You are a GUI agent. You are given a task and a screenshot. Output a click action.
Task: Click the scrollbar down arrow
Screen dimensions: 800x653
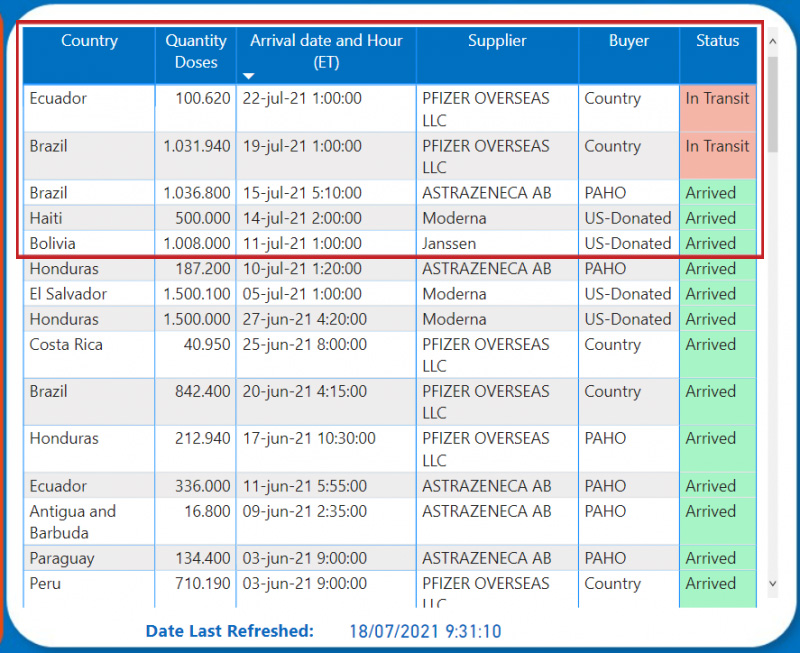coord(772,583)
